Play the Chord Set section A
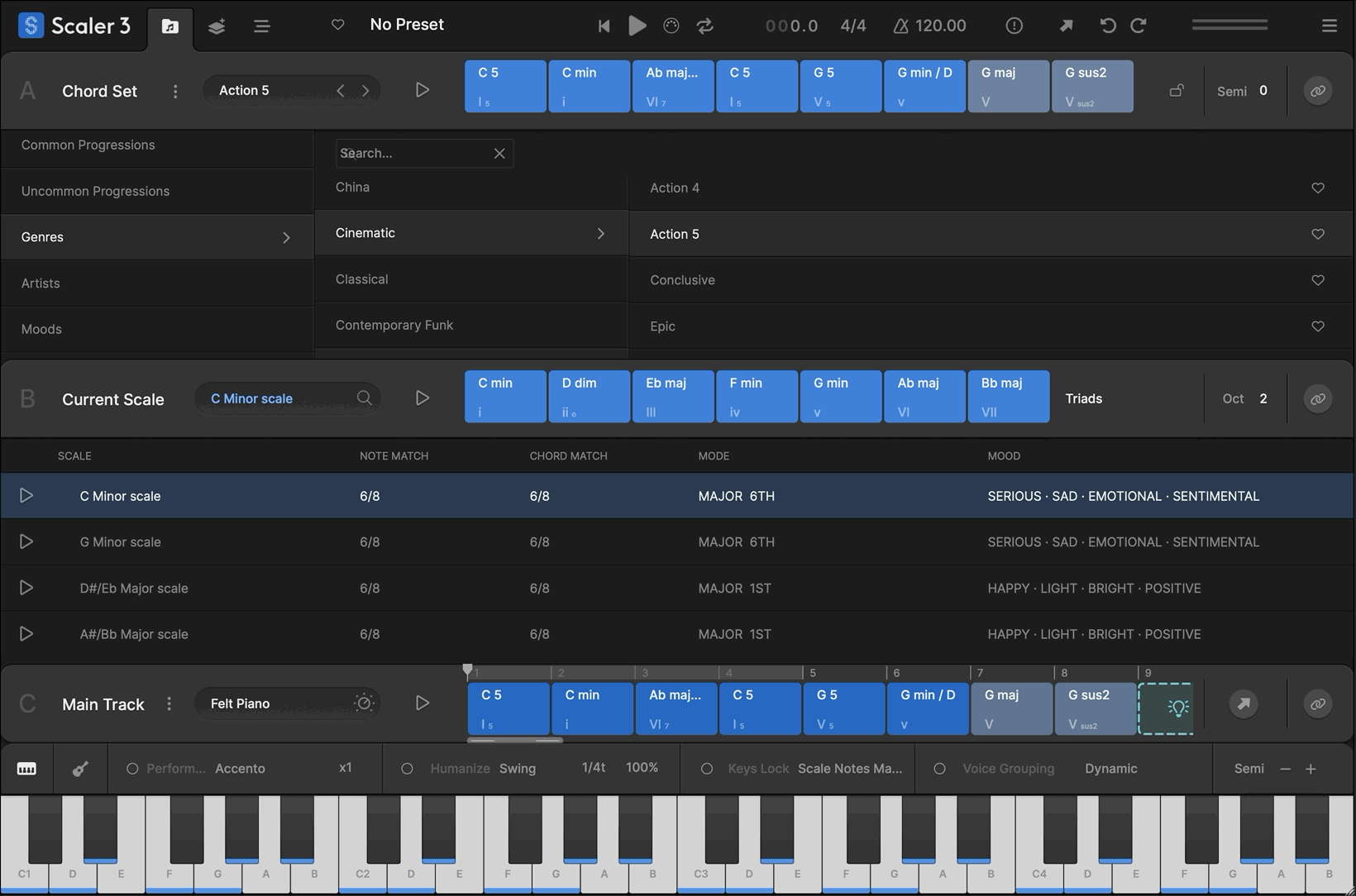 (x=423, y=89)
